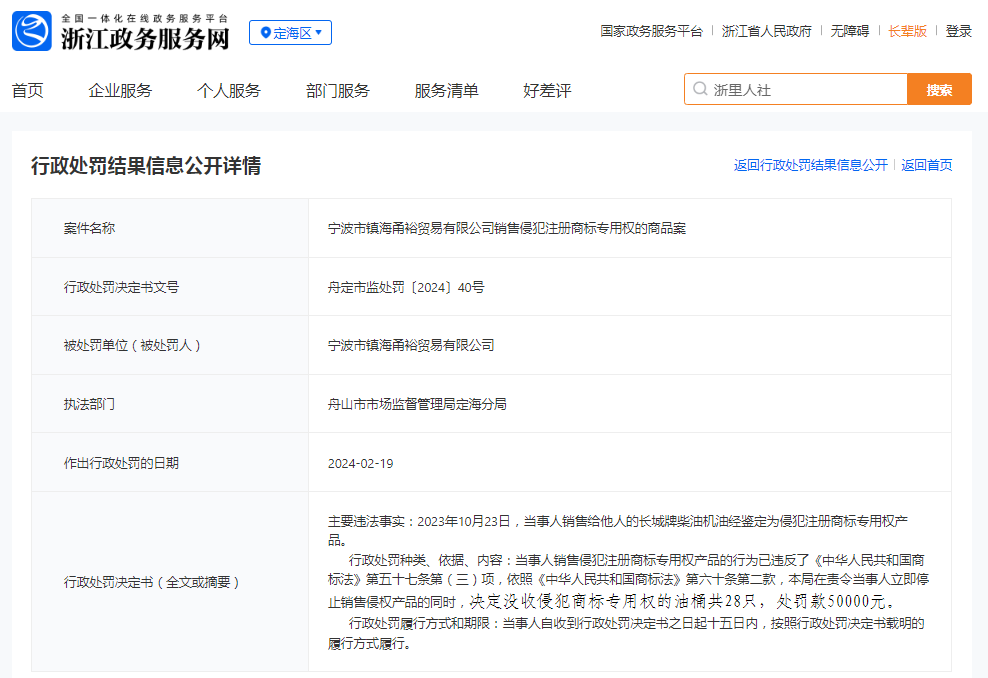Click the heading 行政处罚结果信息公开详情
Image resolution: width=988 pixels, height=678 pixels.
pyautogui.click(x=146, y=166)
